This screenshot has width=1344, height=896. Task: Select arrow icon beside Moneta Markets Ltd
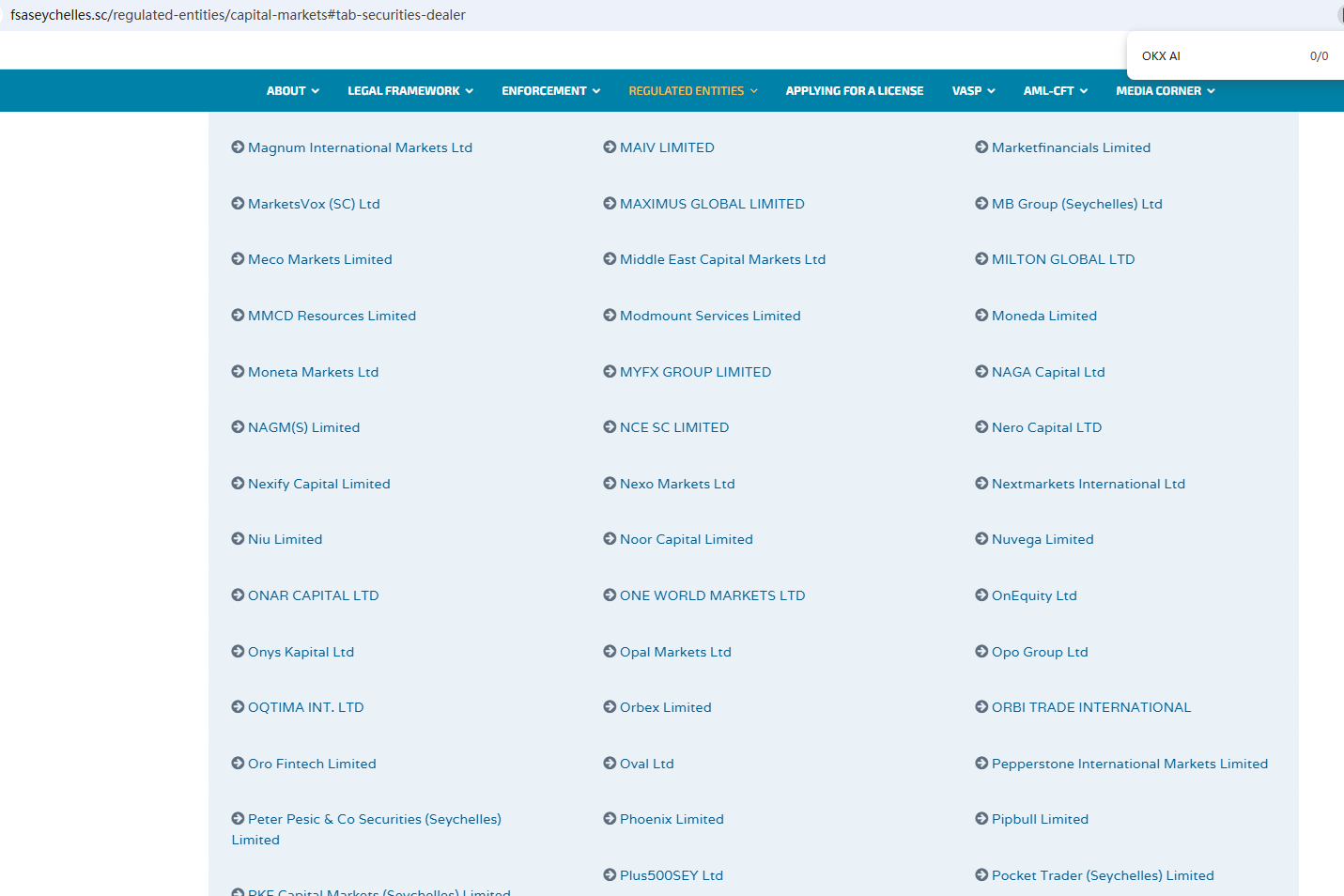238,372
